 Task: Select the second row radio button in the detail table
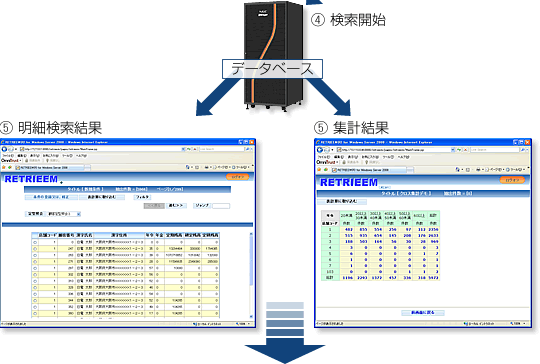click(x=35, y=249)
